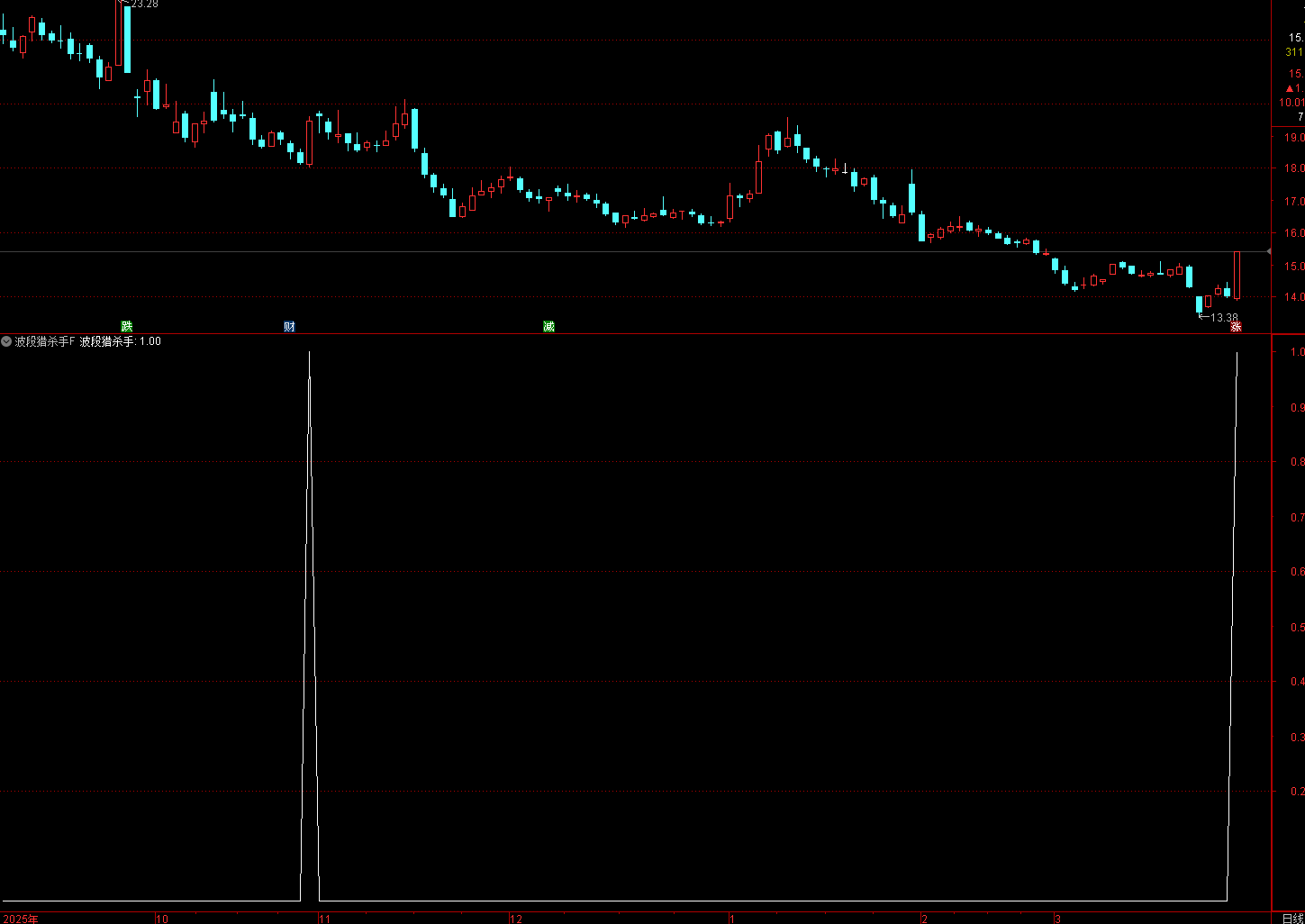Click the month 1 axis label
The width and height of the screenshot is (1305, 924).
(x=732, y=919)
